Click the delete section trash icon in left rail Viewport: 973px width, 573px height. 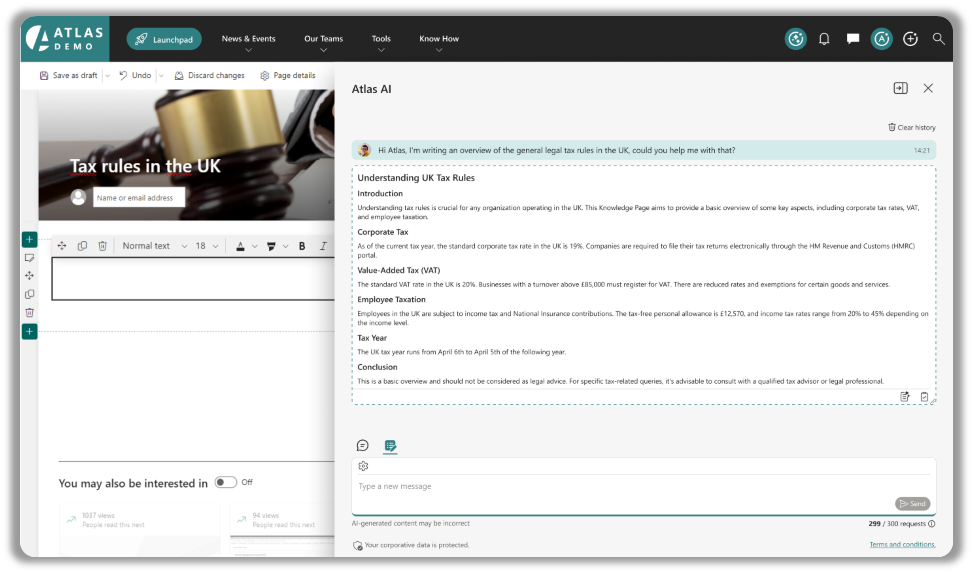pos(29,313)
